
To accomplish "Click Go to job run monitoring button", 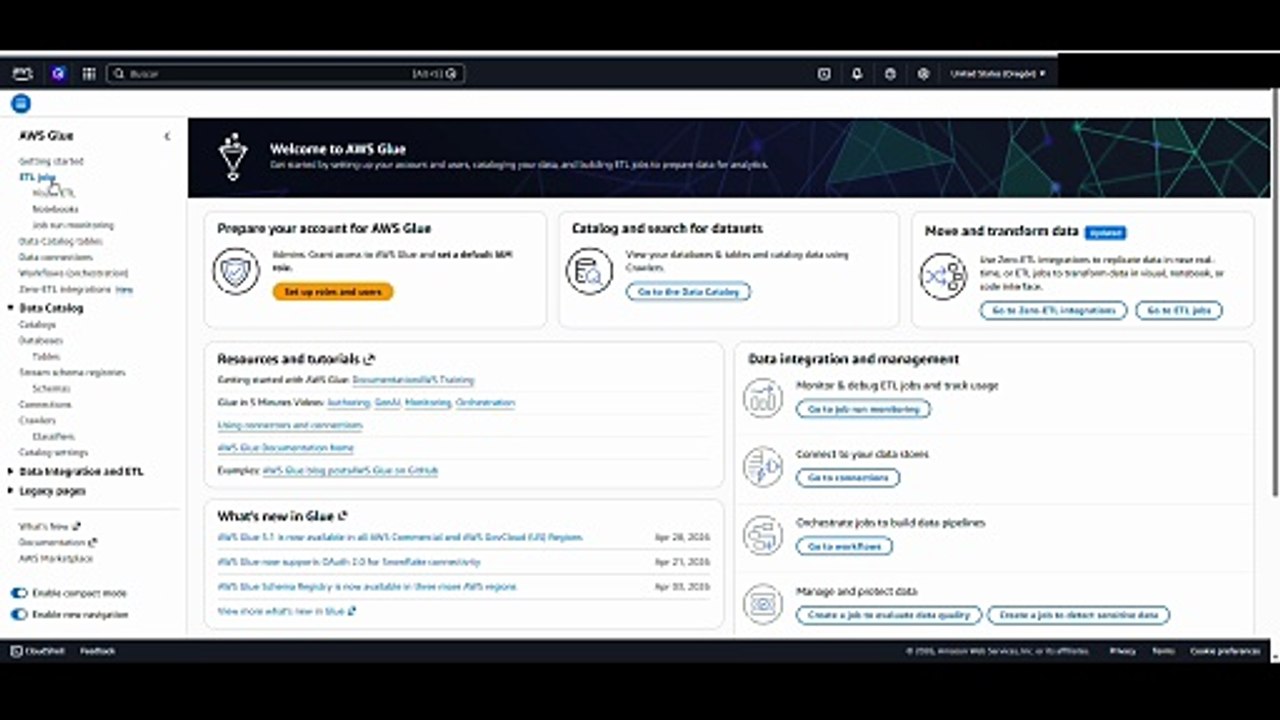I will (x=863, y=409).
